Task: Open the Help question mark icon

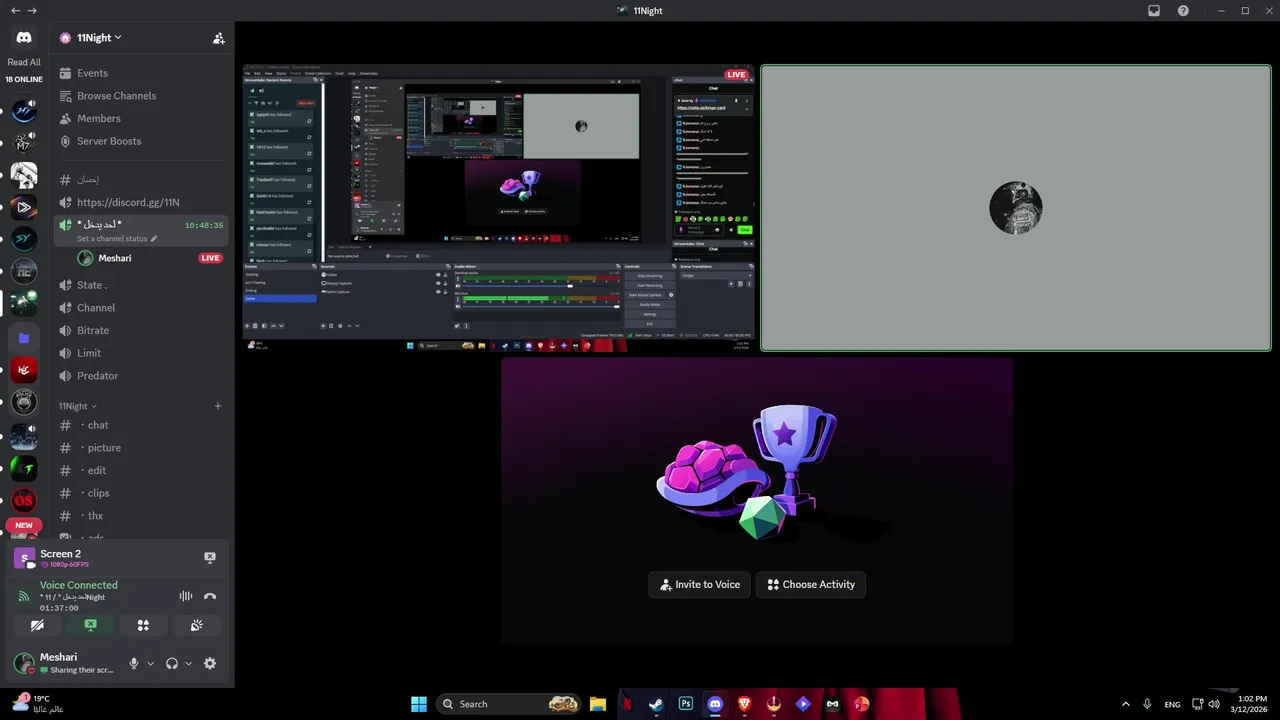Action: click(1183, 11)
